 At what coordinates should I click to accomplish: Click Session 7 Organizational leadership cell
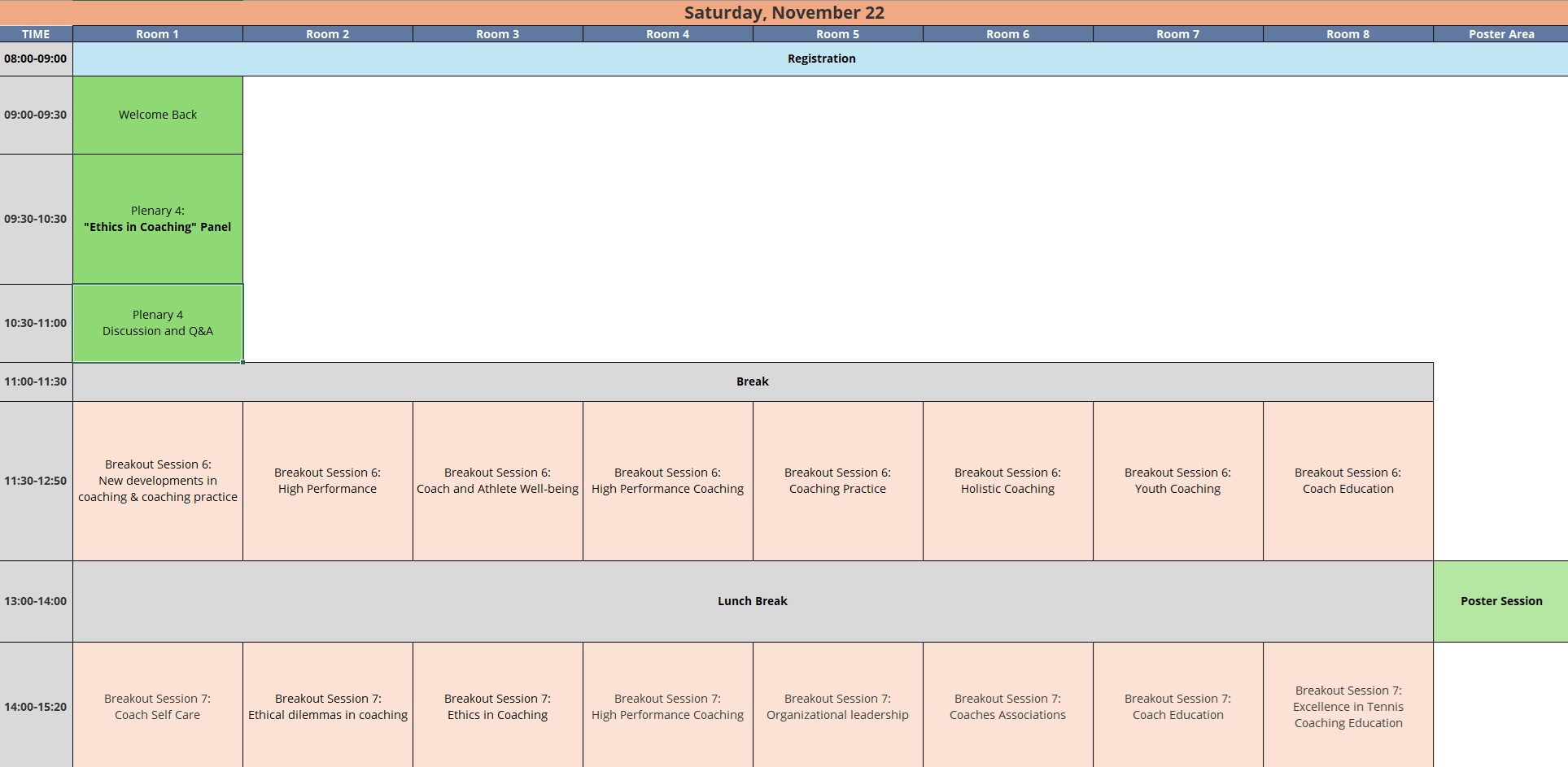[837, 706]
